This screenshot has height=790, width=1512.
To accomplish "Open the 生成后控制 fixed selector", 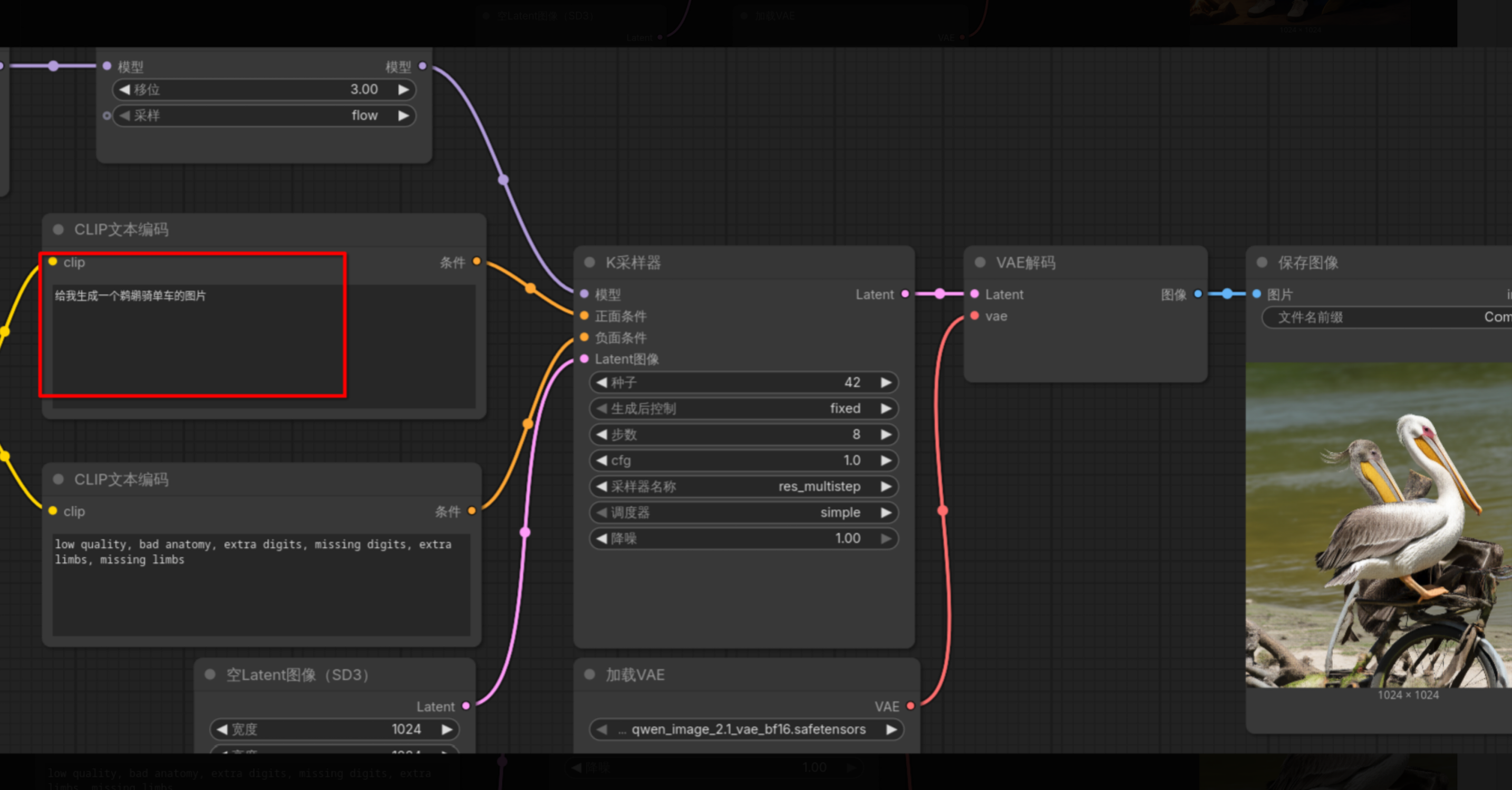I will (x=744, y=409).
